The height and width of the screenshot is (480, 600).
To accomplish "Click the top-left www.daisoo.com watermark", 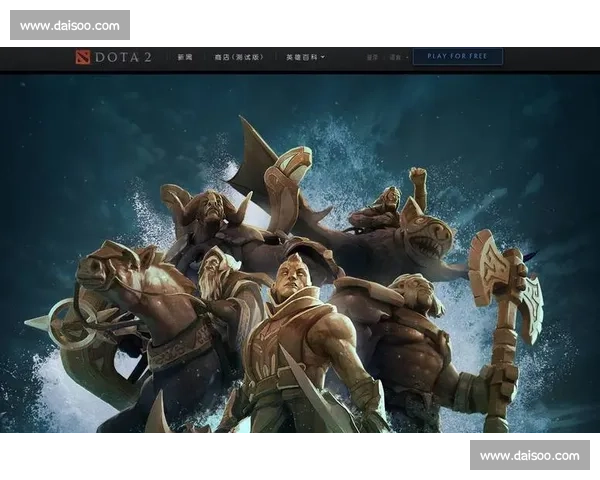I will click(x=70, y=25).
